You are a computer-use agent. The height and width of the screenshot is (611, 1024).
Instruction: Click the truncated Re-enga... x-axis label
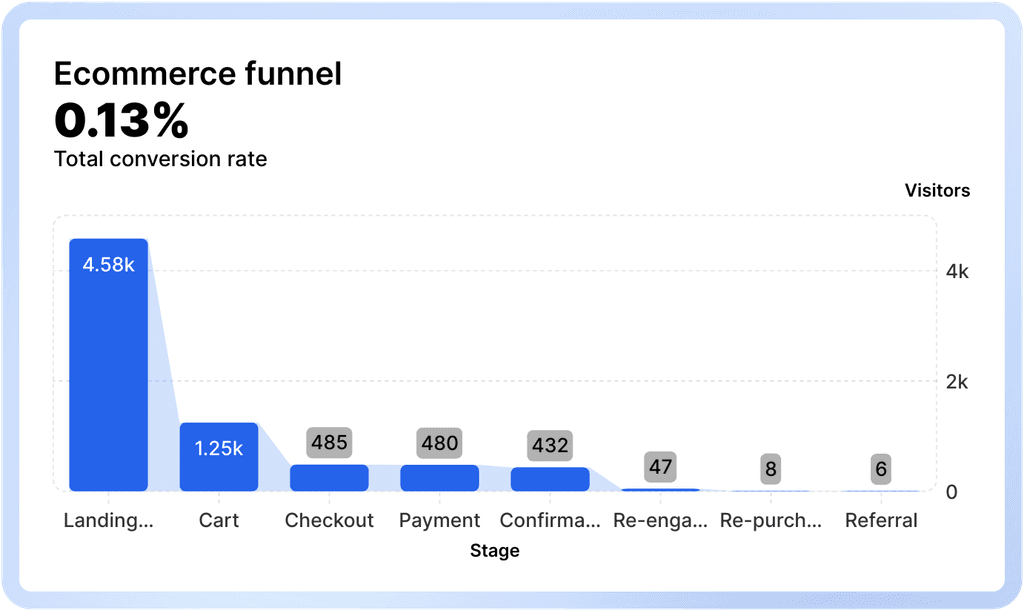point(660,521)
